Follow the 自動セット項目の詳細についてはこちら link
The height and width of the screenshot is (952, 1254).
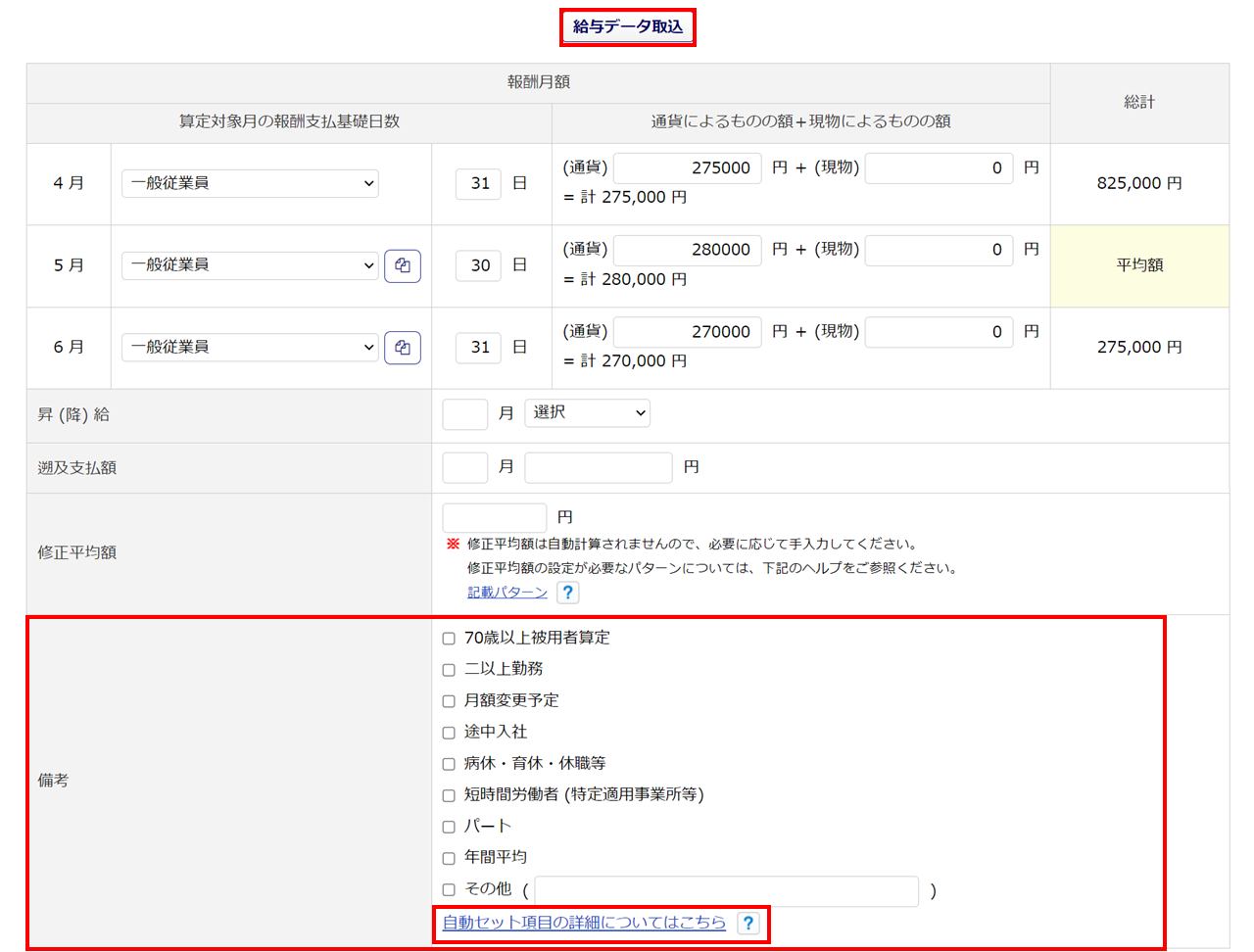584,923
